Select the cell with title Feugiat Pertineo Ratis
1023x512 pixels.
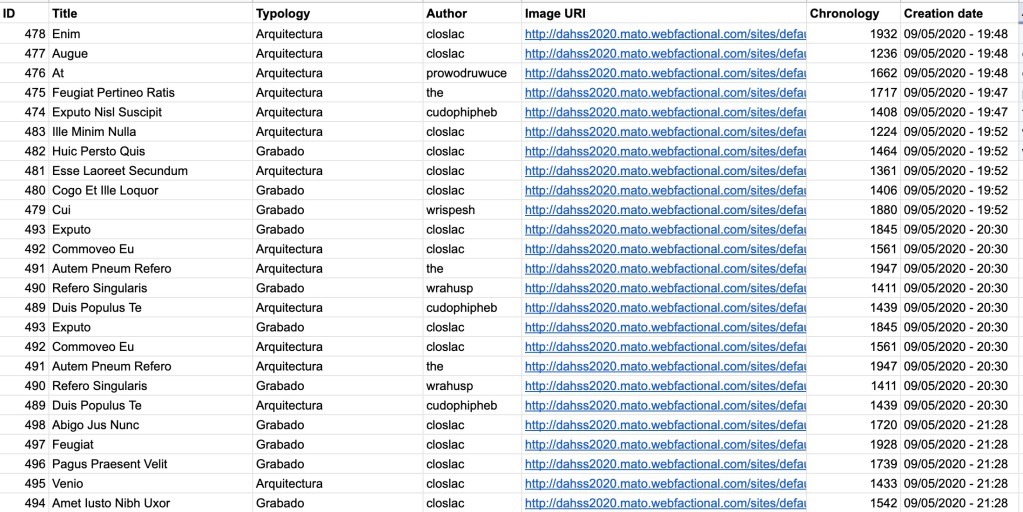151,93
